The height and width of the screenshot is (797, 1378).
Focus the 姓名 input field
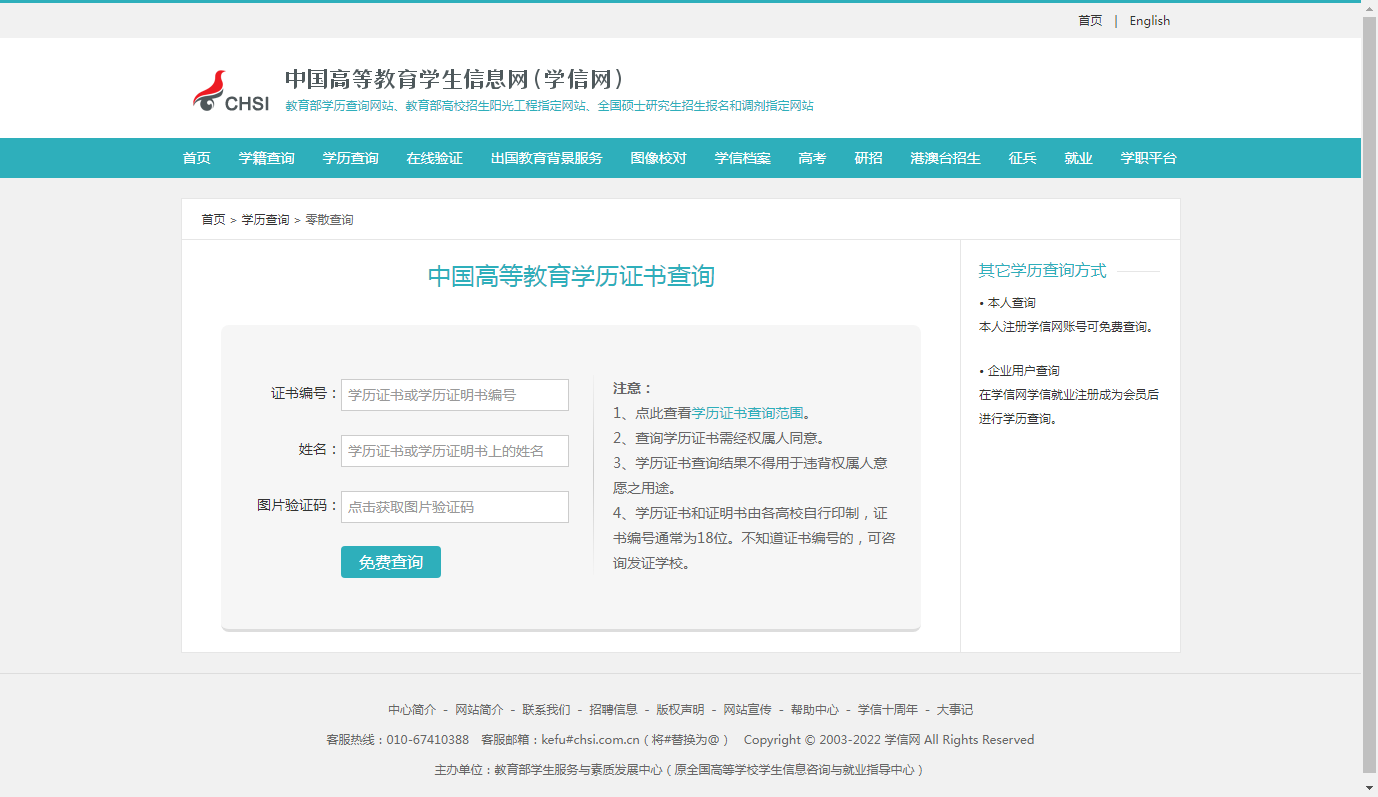click(455, 451)
